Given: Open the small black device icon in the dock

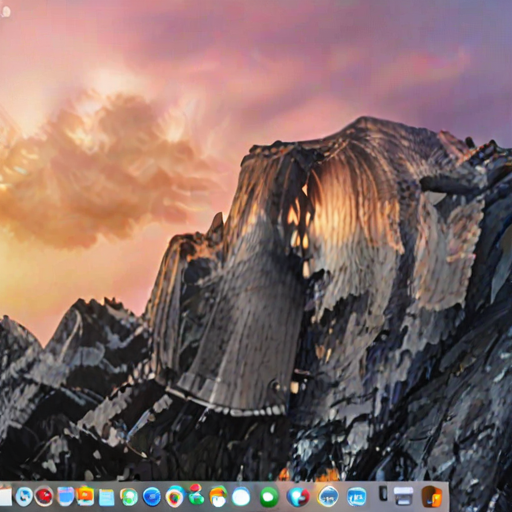Looking at the screenshot, I should pos(383,493).
